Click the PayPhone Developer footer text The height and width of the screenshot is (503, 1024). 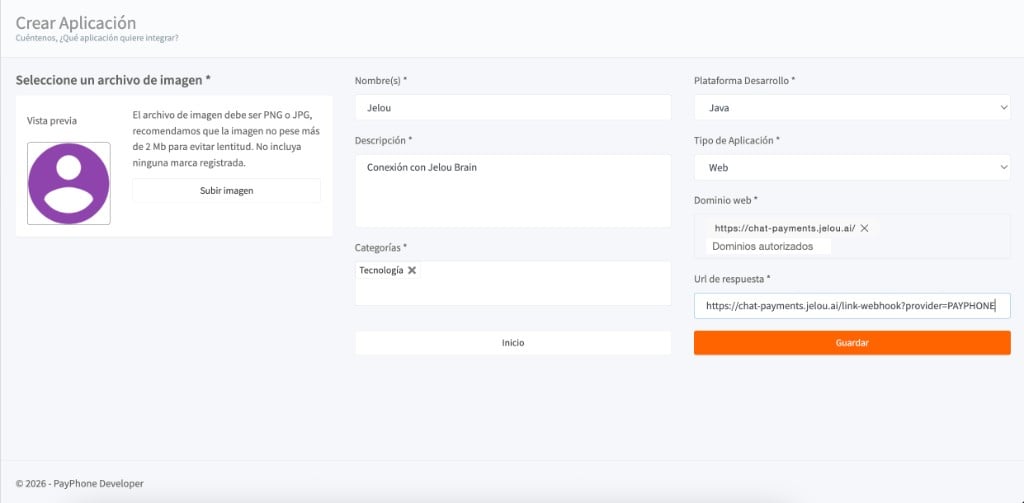point(80,483)
